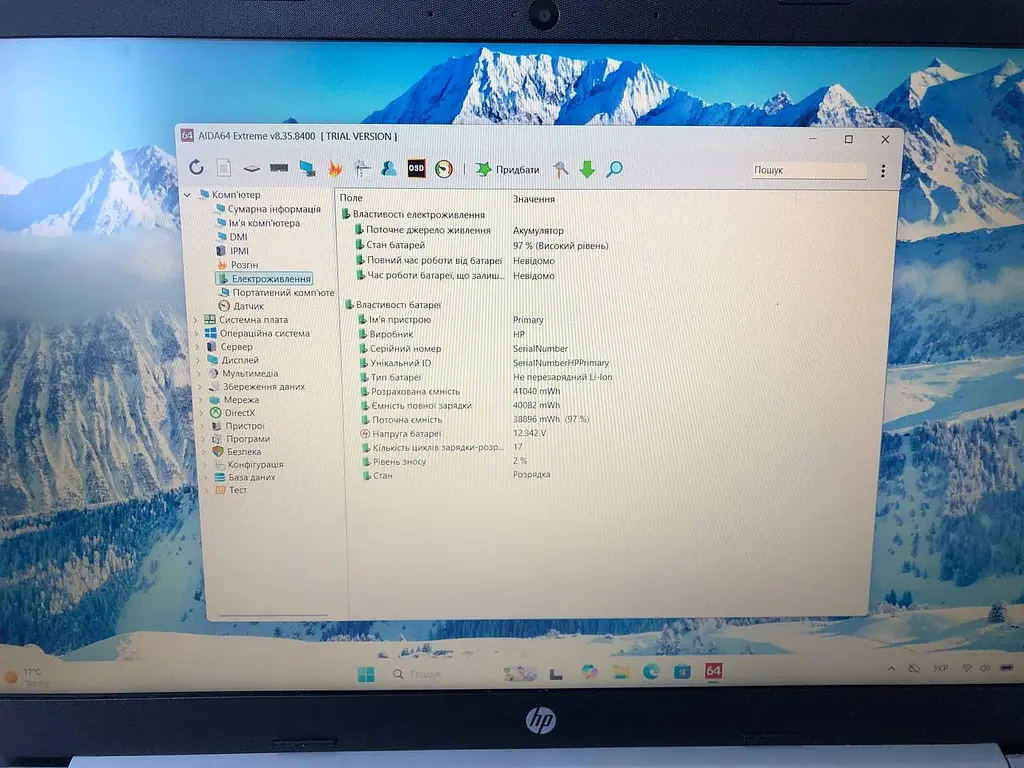Expand the Мультимедіа node
The image size is (1024, 768).
click(x=200, y=374)
